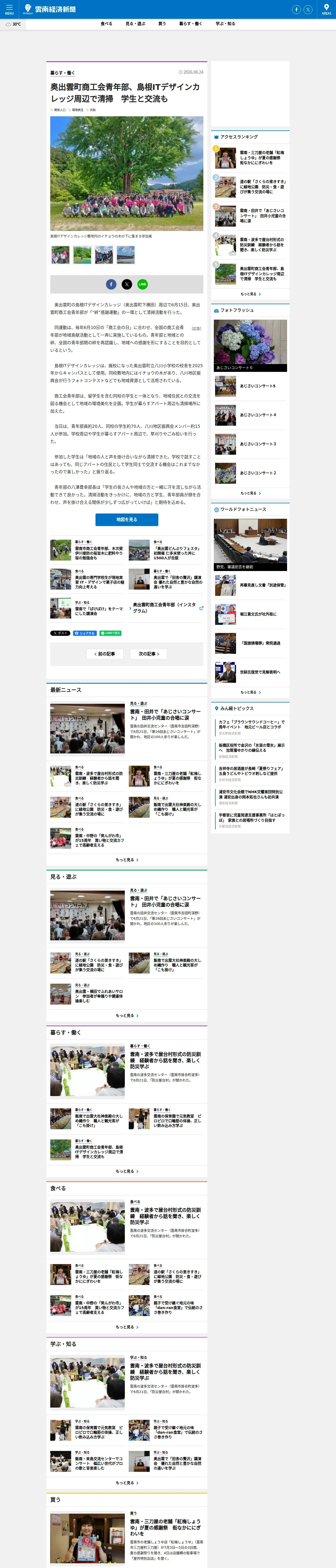Viewport: 336px width, 1568px height.
Task: Click the external-link icon beside インスタグラム link
Action: click(201, 608)
